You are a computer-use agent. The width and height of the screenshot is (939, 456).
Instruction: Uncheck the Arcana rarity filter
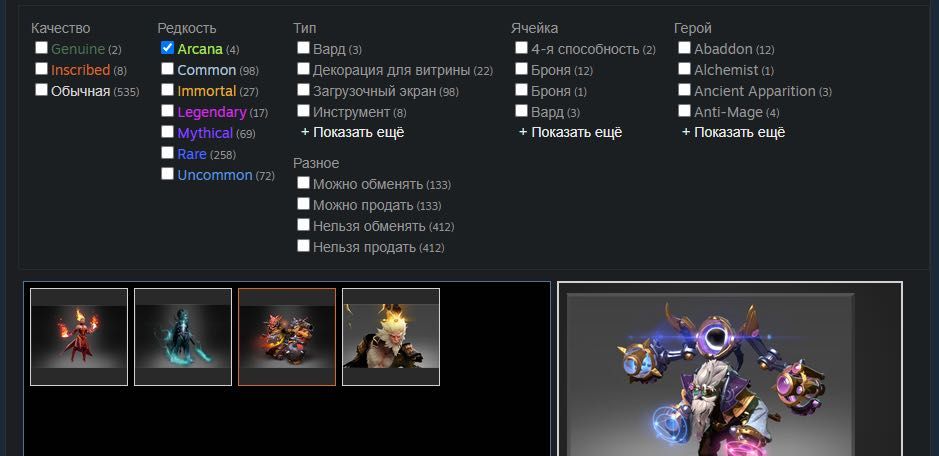point(167,48)
